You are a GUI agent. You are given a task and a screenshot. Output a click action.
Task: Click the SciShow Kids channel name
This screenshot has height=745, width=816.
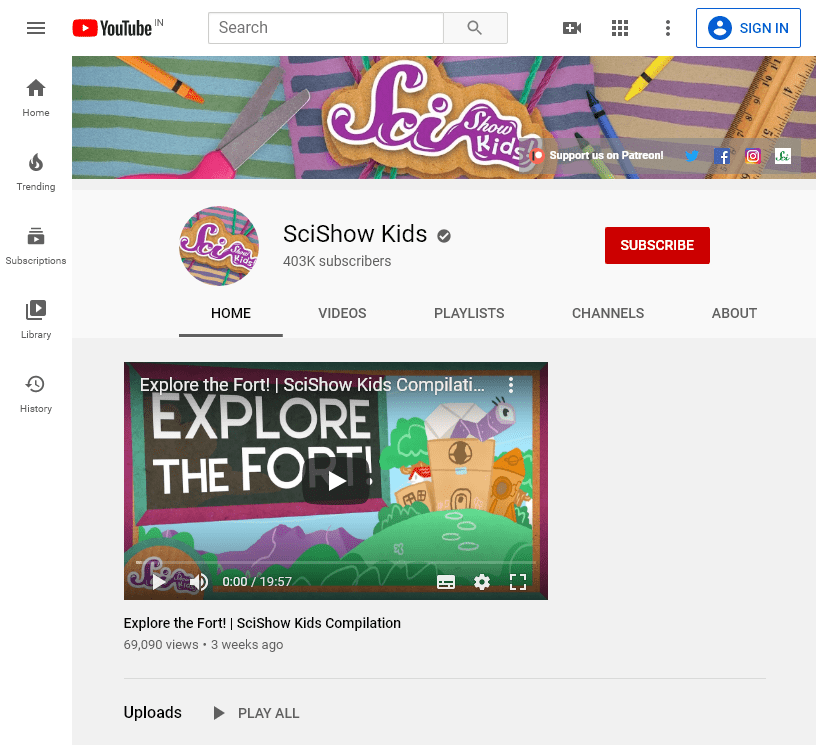pyautogui.click(x=355, y=234)
